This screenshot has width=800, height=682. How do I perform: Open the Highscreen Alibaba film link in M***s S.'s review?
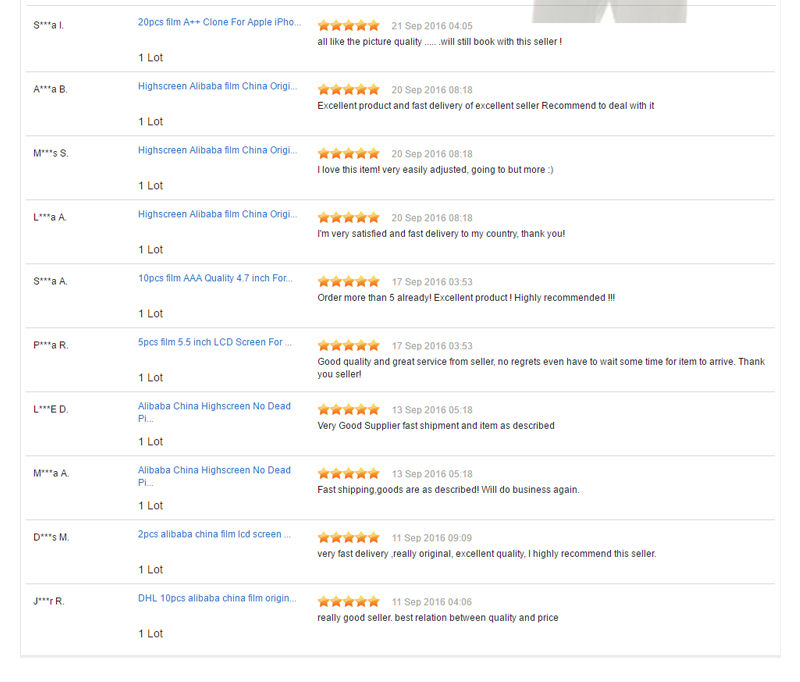click(217, 150)
